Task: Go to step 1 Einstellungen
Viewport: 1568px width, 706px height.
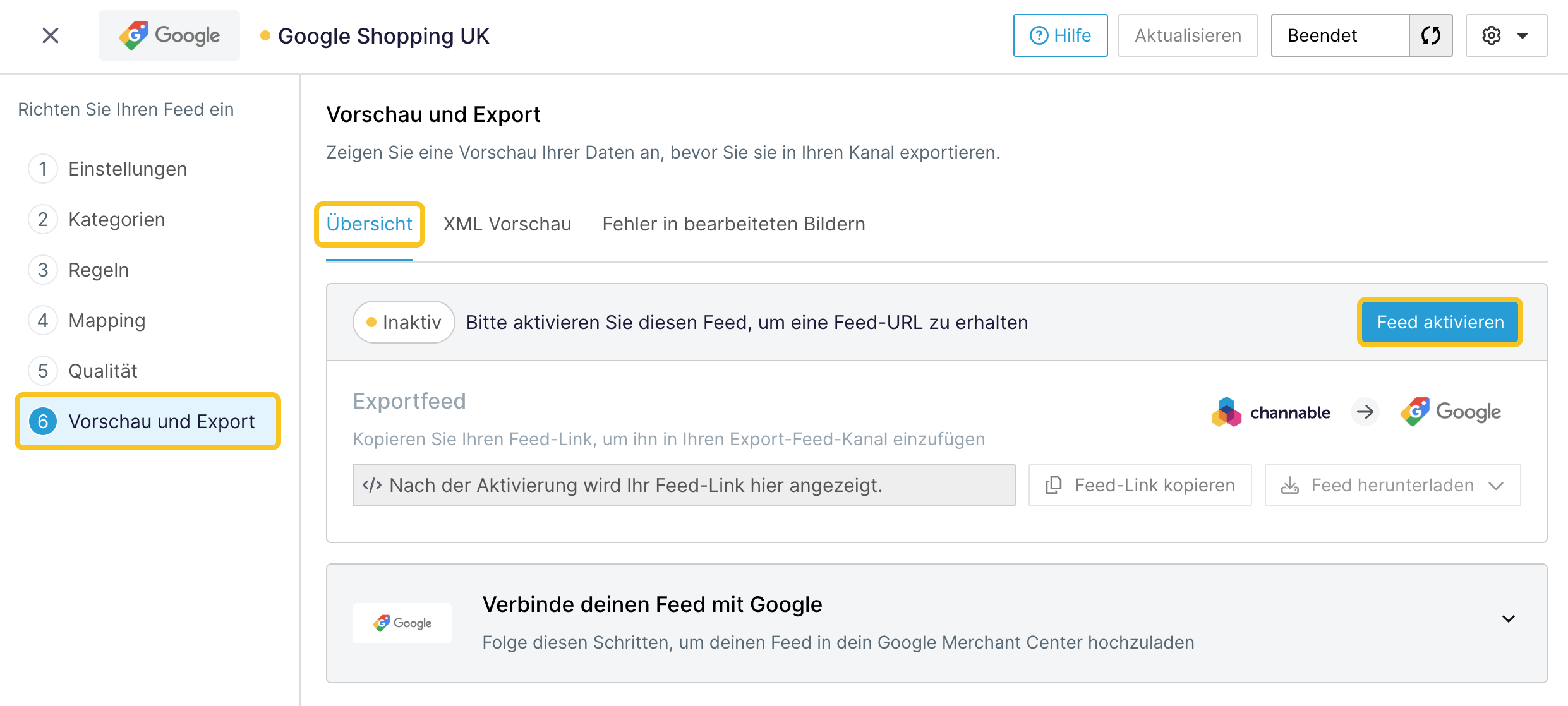Action: pyautogui.click(x=107, y=169)
